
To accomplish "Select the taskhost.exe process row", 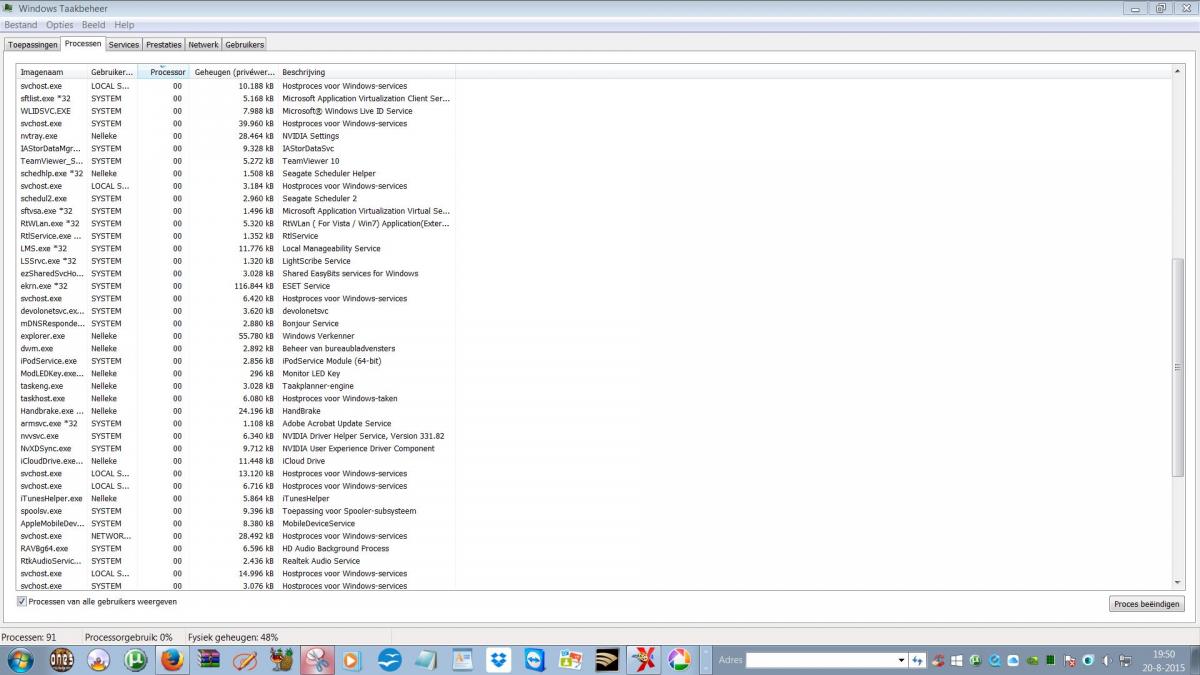I will (236, 398).
